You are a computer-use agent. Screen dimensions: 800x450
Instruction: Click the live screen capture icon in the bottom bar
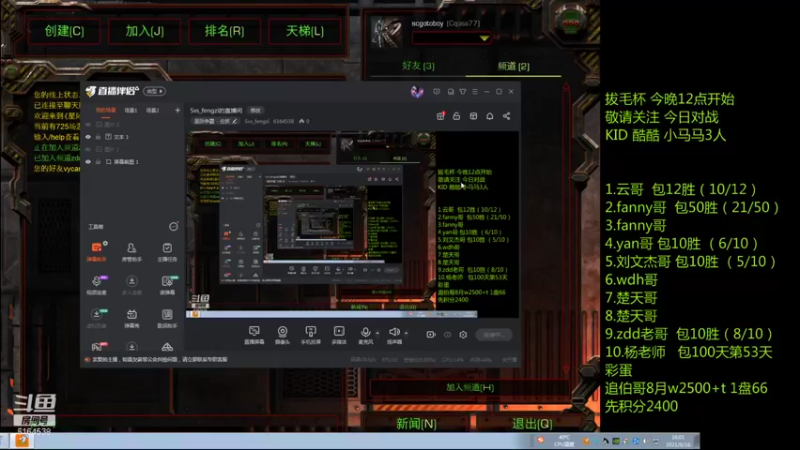pos(254,335)
